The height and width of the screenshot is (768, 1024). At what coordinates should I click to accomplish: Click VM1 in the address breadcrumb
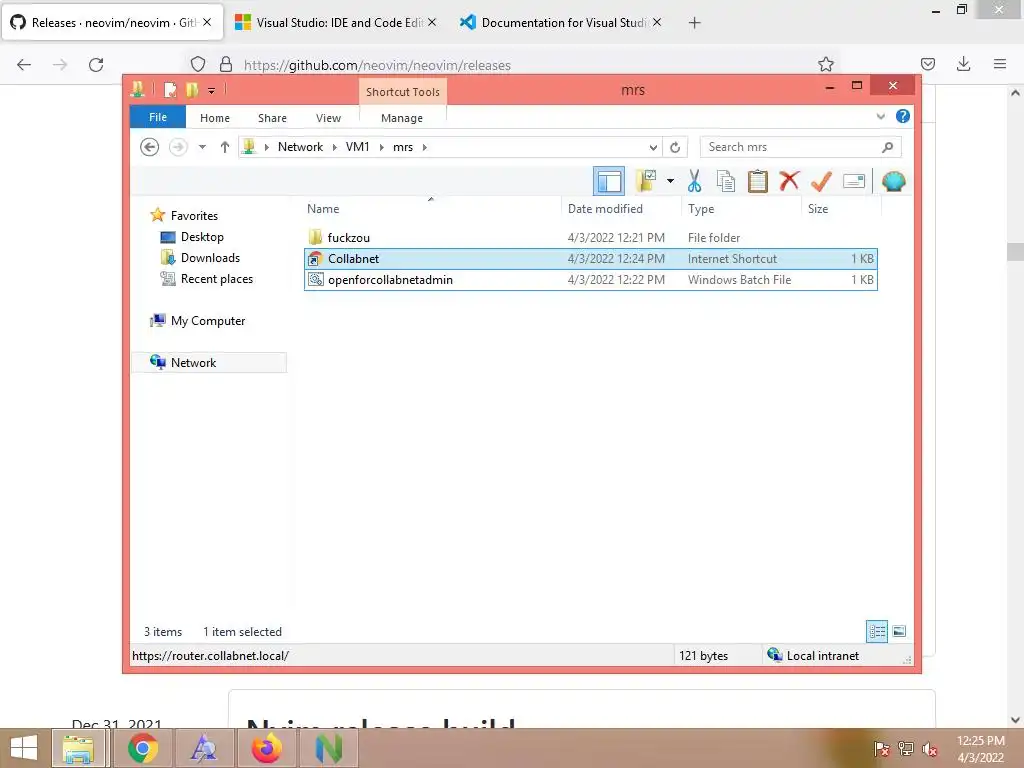pyautogui.click(x=357, y=147)
